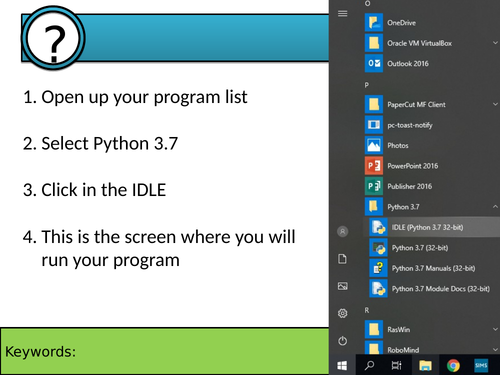Viewport: 500px width, 375px height.
Task: Select the Outlook 2016 label
Action: point(408,64)
